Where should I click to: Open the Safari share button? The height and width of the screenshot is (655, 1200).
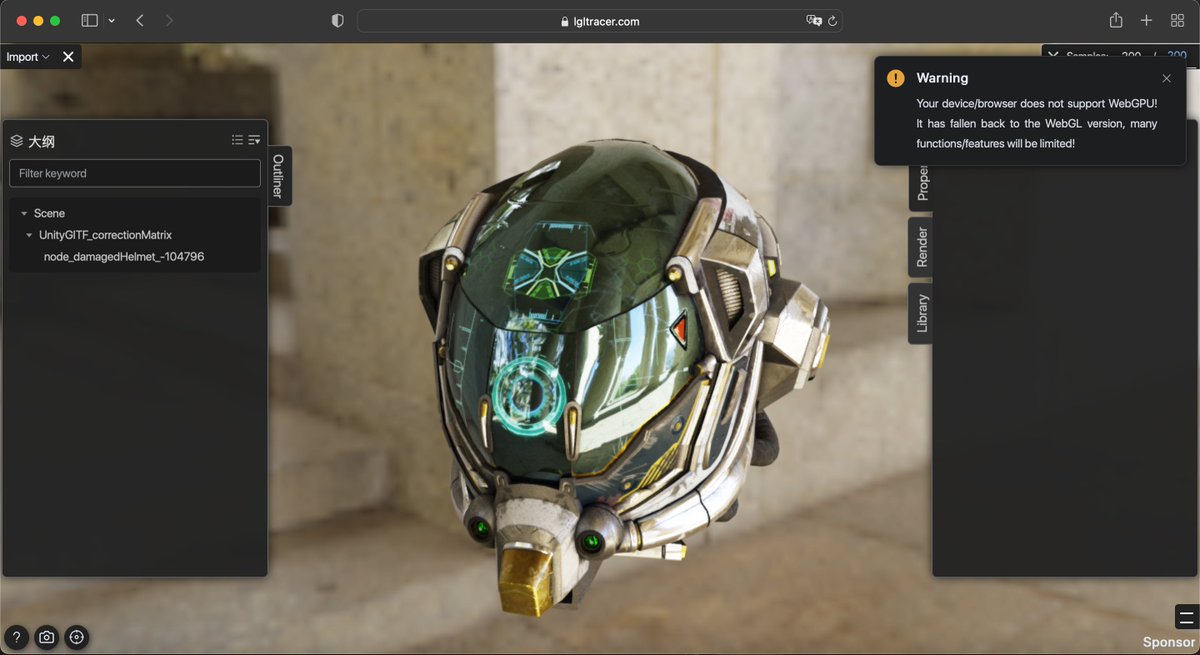pos(1116,20)
